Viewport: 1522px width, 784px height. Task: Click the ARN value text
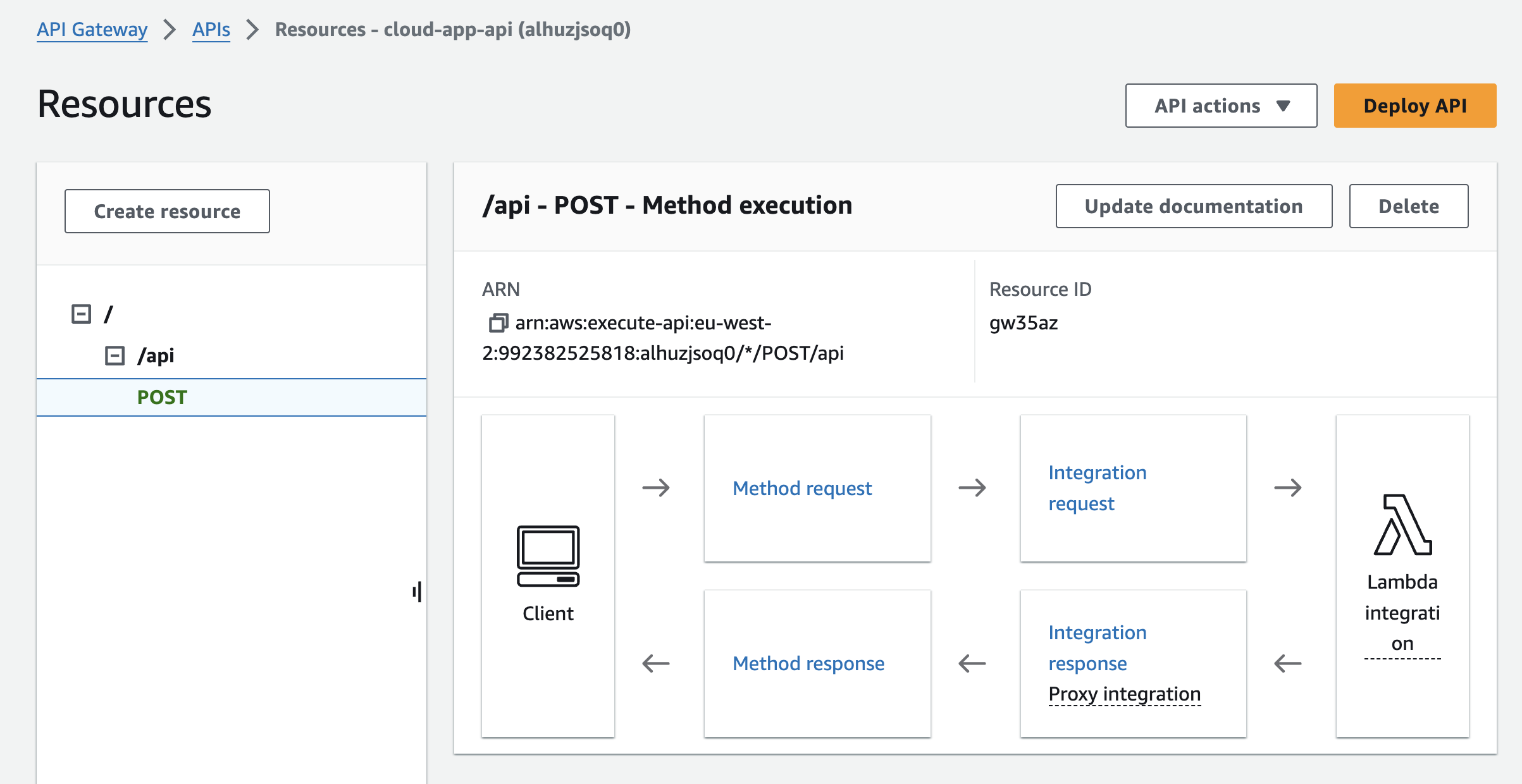(x=663, y=338)
